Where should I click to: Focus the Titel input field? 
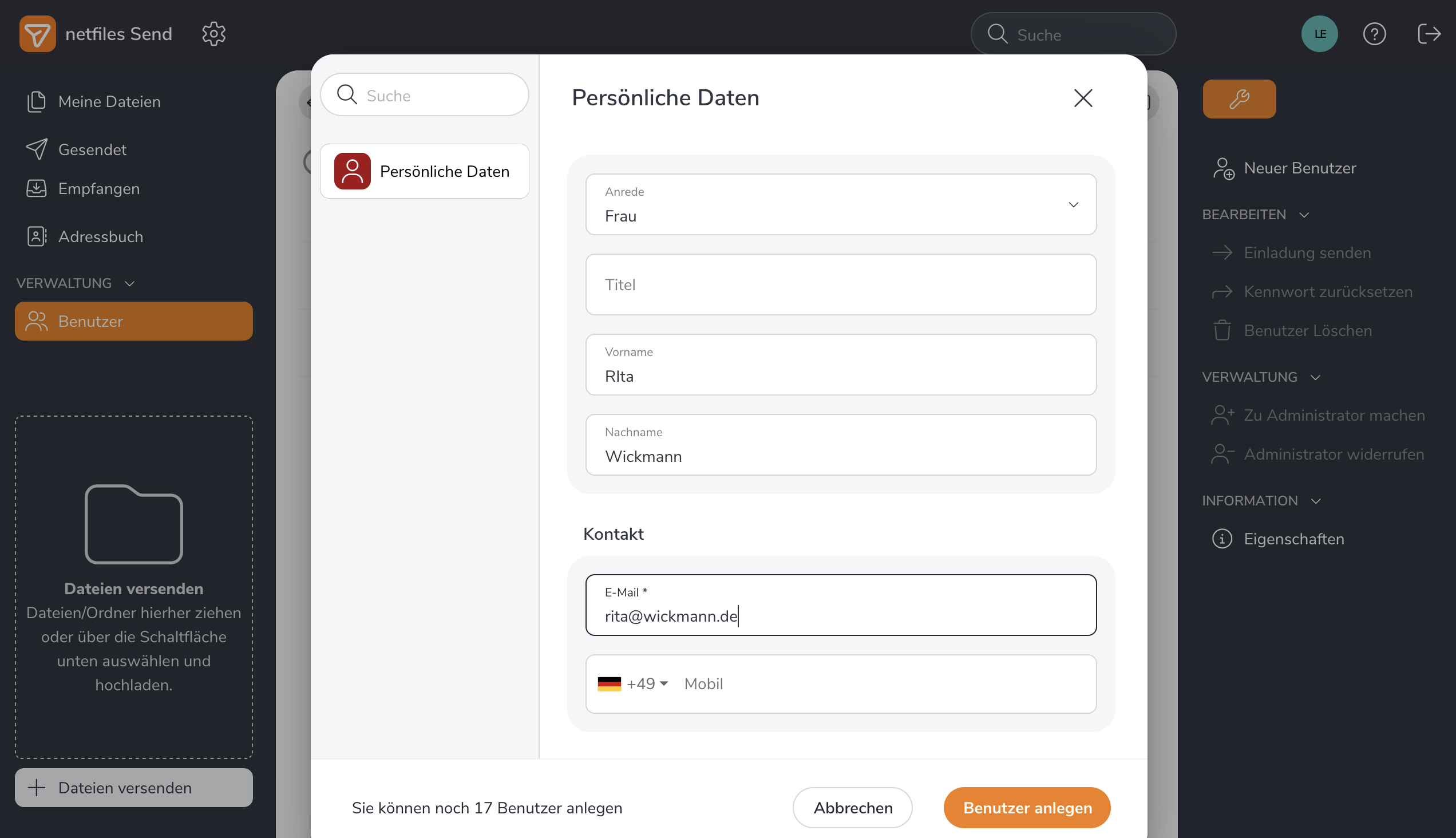click(x=840, y=285)
